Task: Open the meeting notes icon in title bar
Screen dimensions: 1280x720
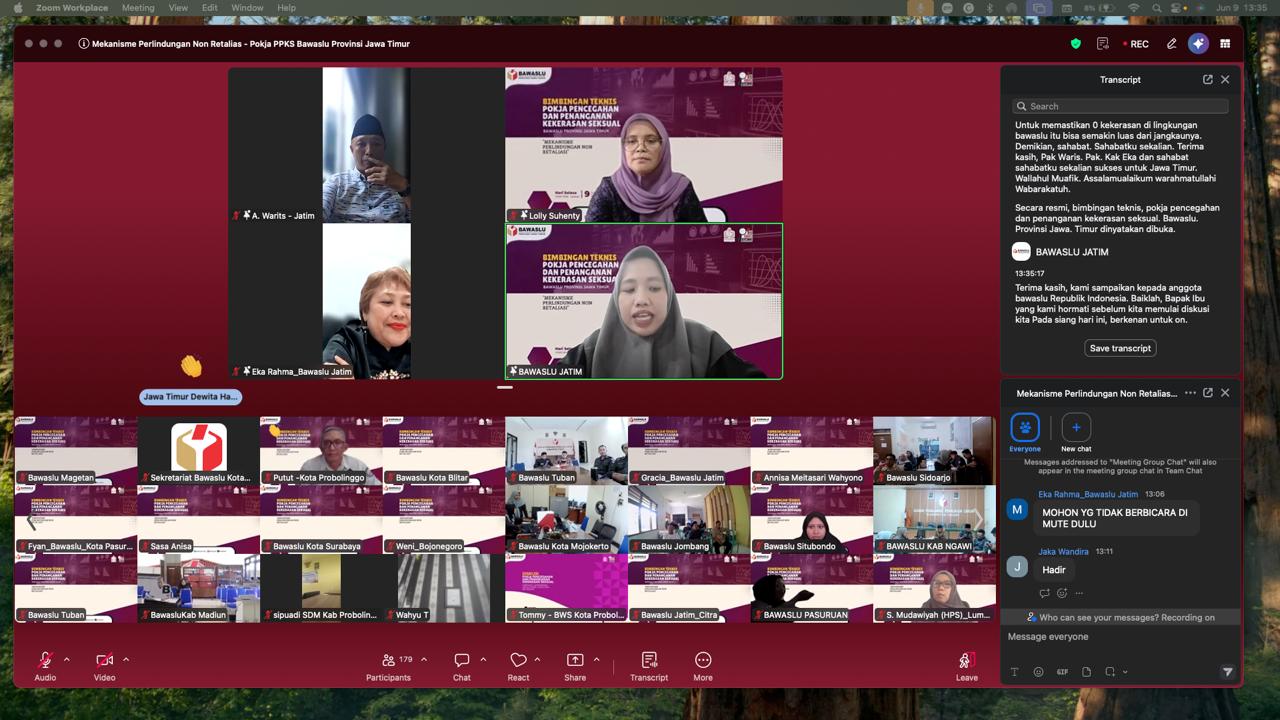Action: pos(1103,44)
